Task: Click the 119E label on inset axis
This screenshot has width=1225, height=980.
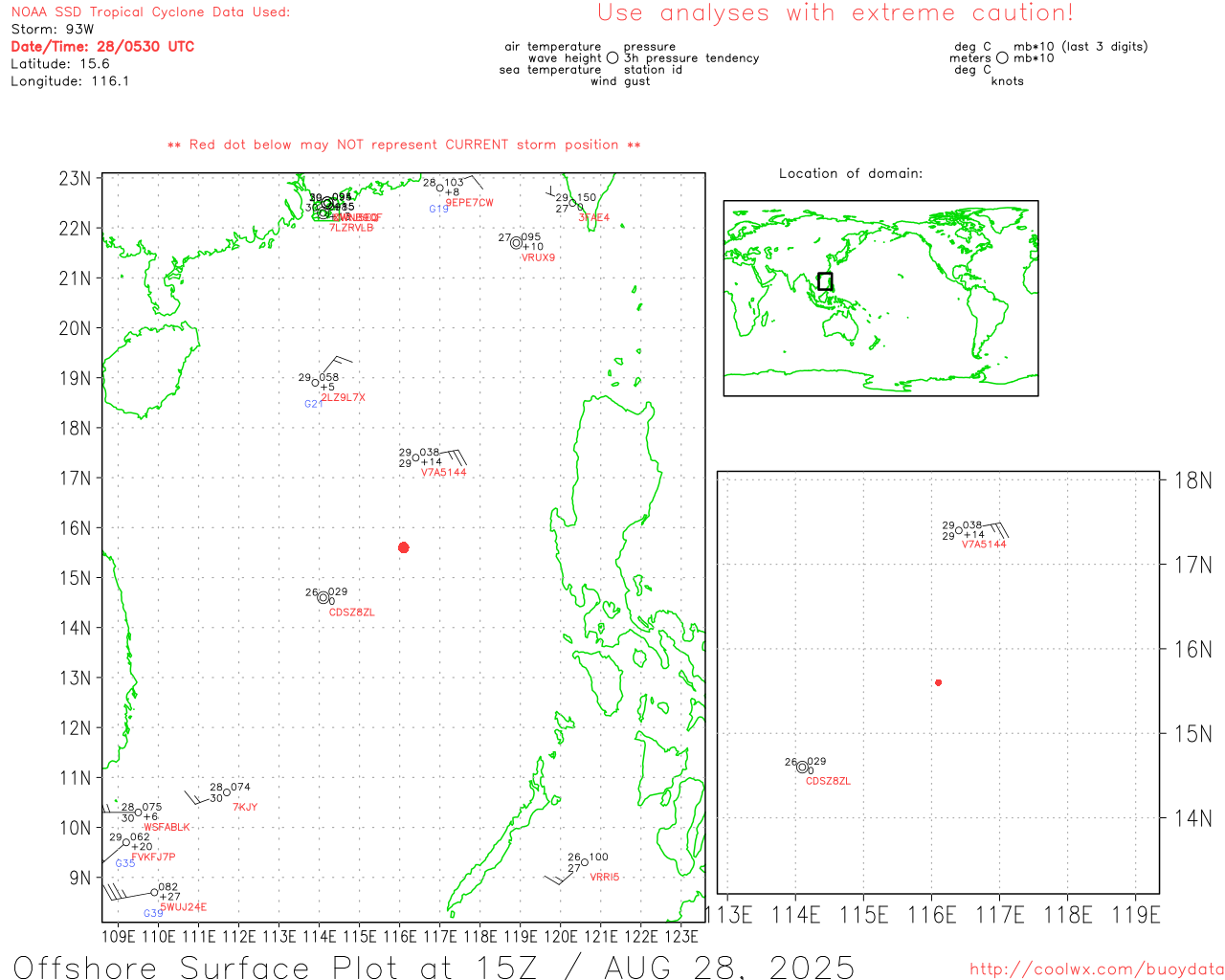Action: coord(1136,915)
